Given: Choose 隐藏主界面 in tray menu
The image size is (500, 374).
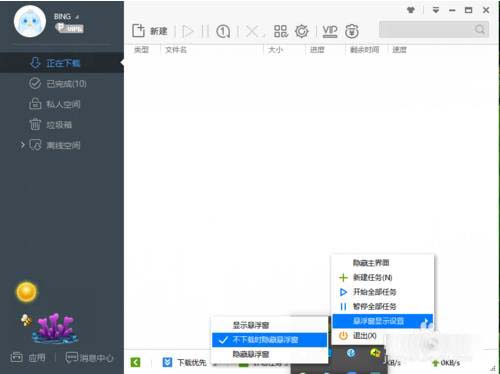Looking at the screenshot, I should (x=383, y=263).
